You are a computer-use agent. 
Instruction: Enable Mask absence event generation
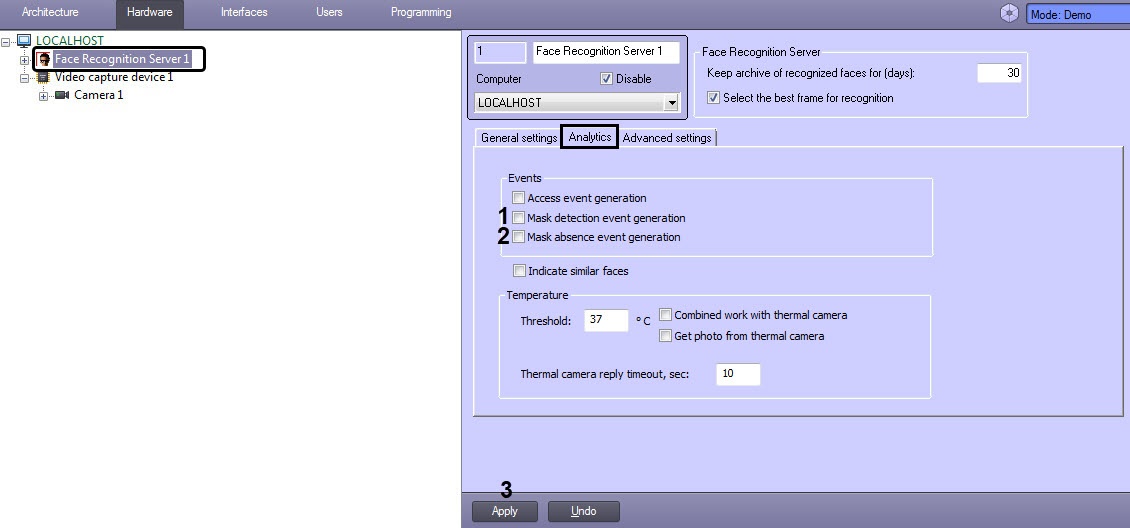(x=518, y=237)
